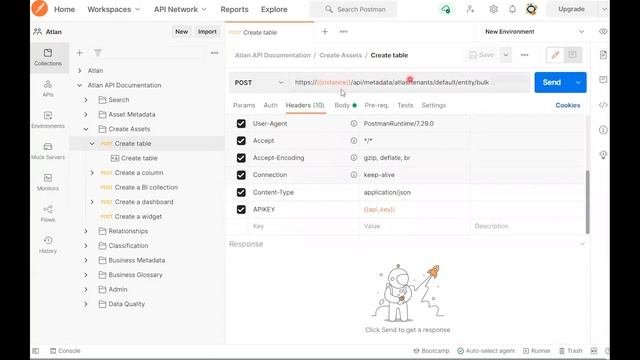Uncheck the Accept-Encoding header checkbox
This screenshot has height=360, width=640.
241,158
